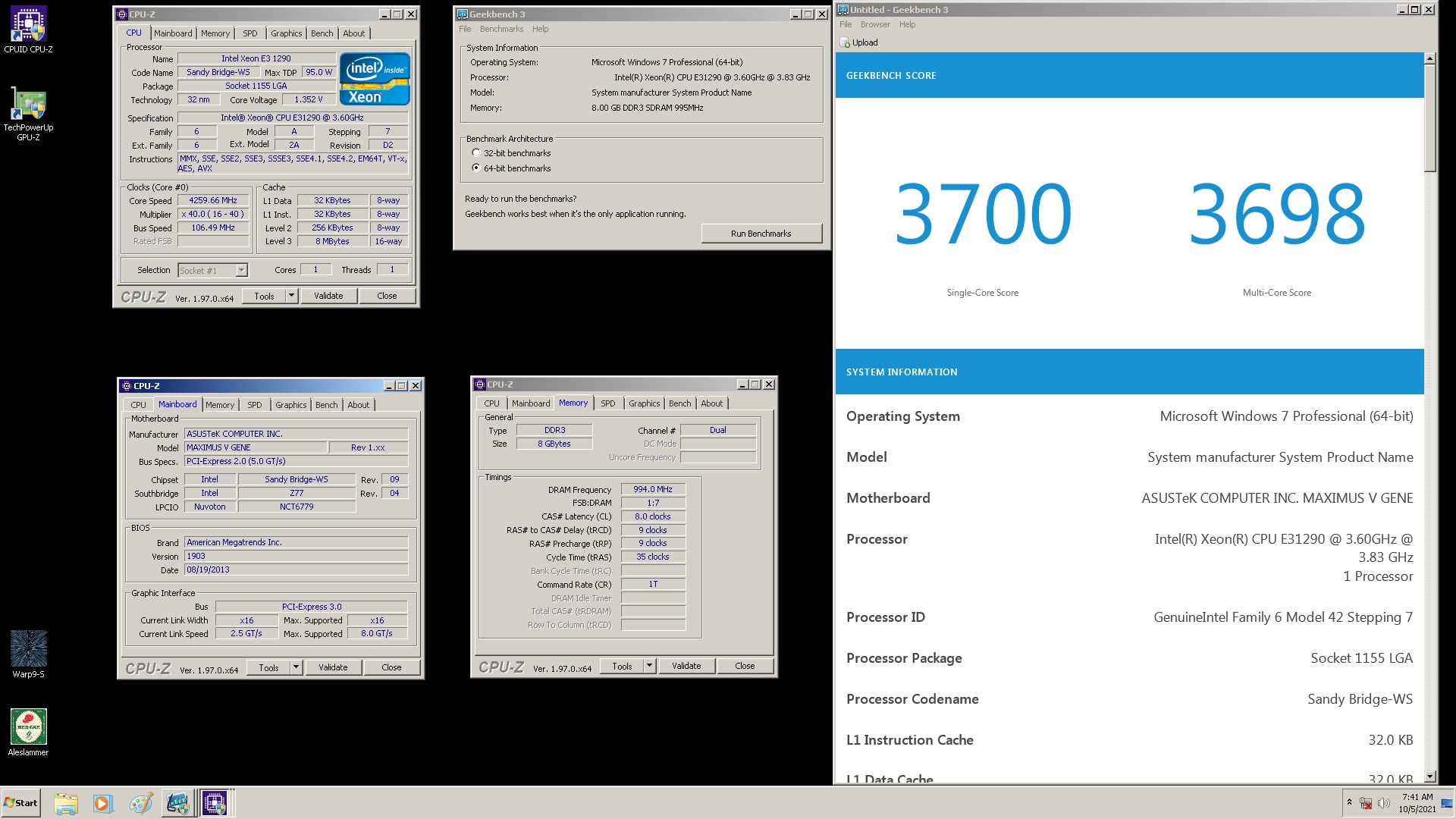Click the MAXIMUS V GENE model field
The image size is (1456, 819).
(256, 447)
